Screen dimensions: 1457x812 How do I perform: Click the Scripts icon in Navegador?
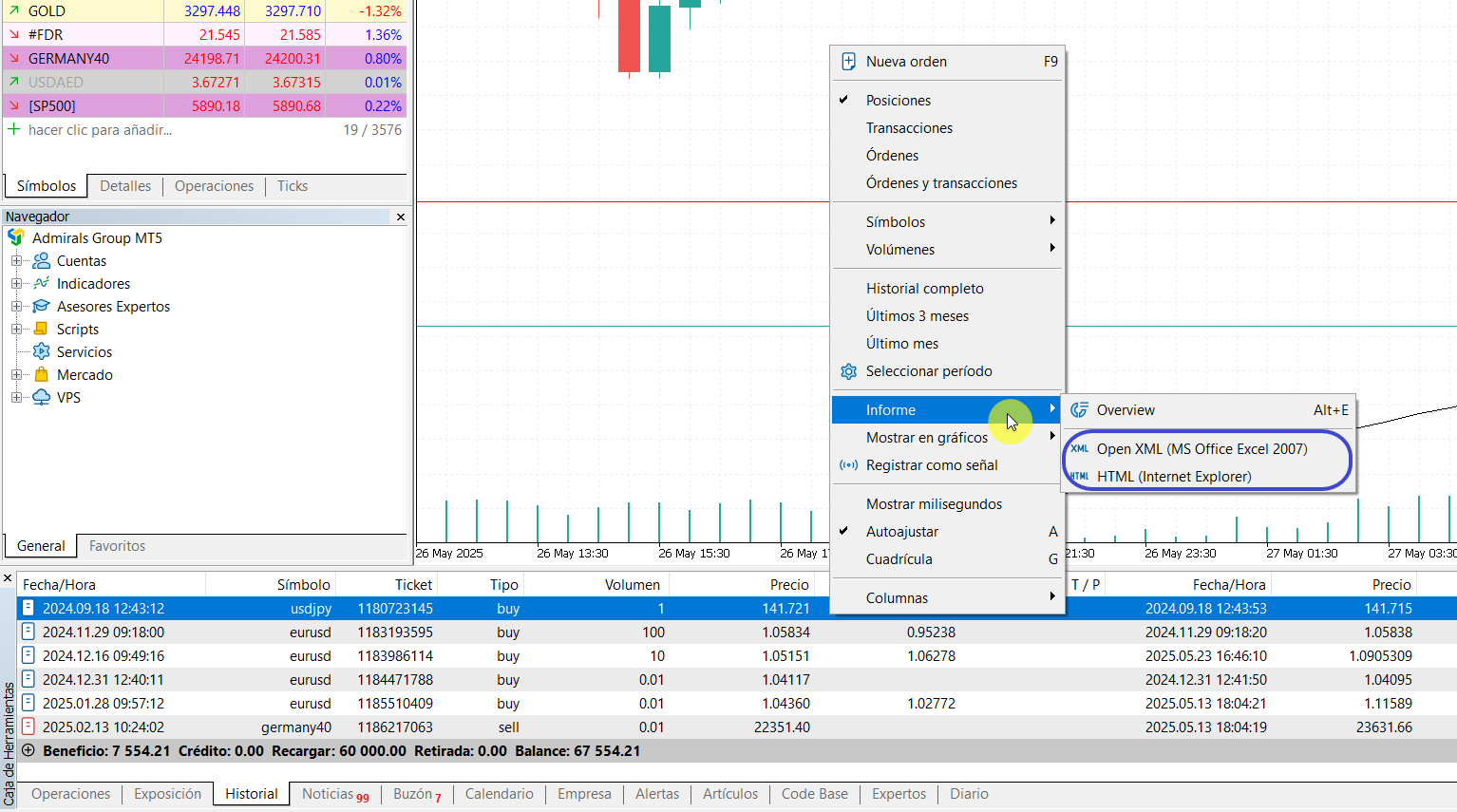click(41, 330)
